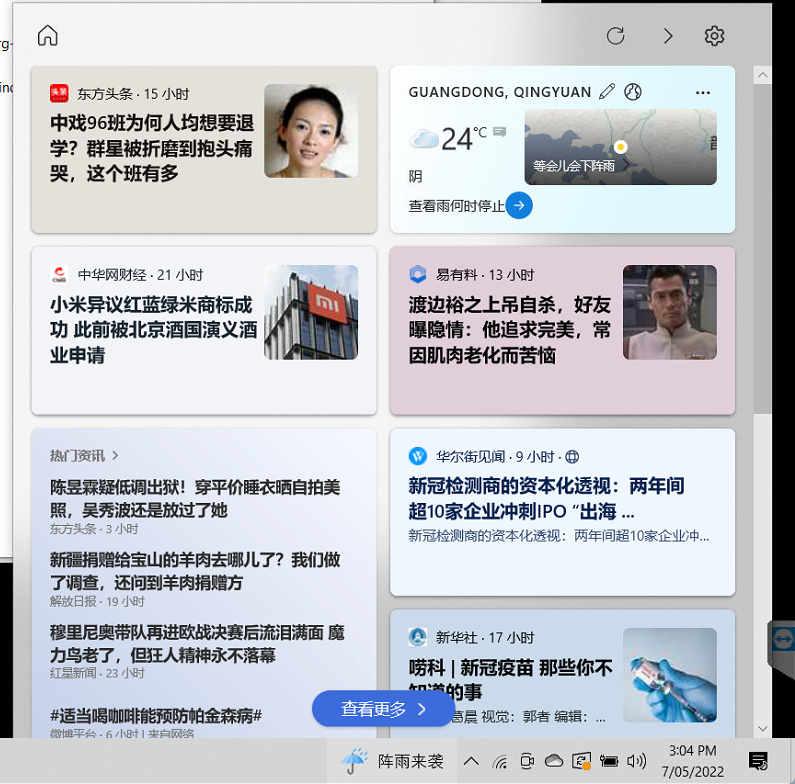Open the battery status tray icon
This screenshot has height=784, width=795.
pyautogui.click(x=609, y=761)
